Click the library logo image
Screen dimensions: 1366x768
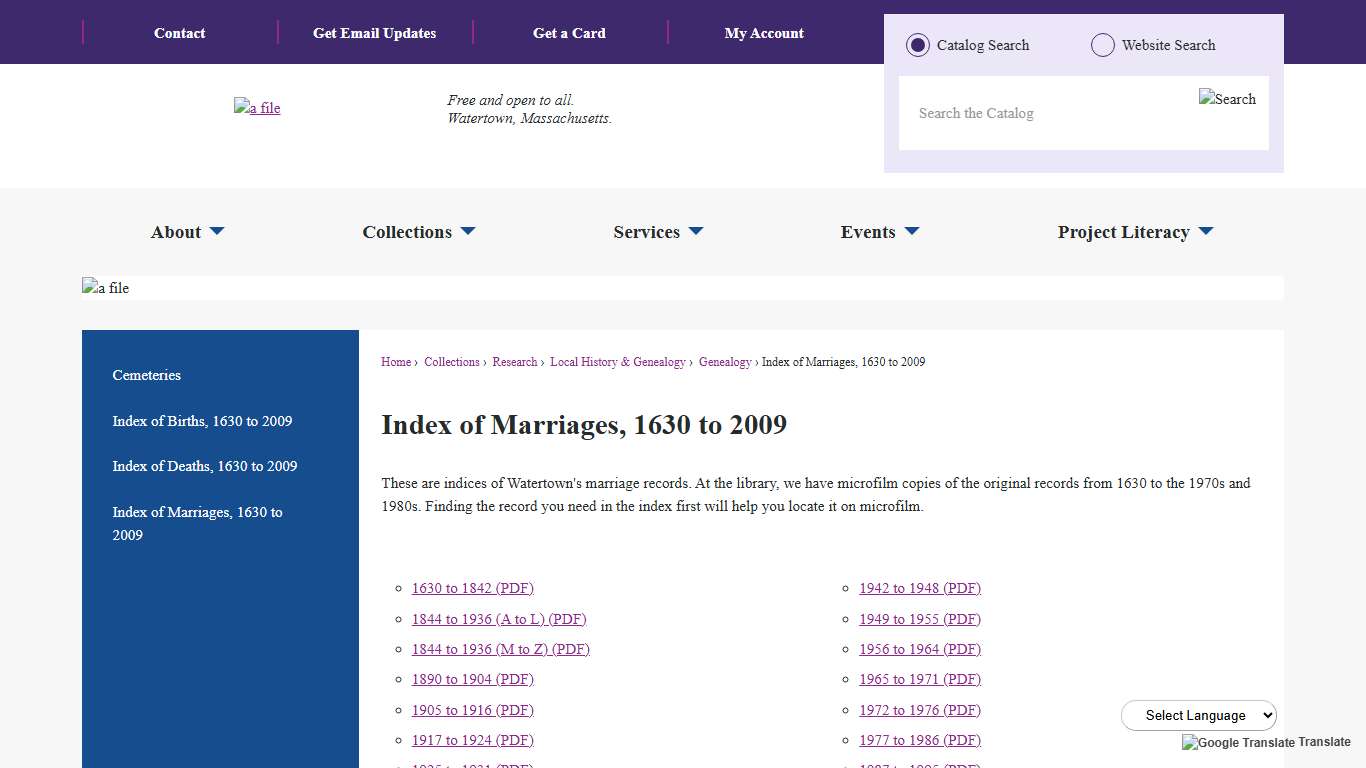[x=257, y=108]
